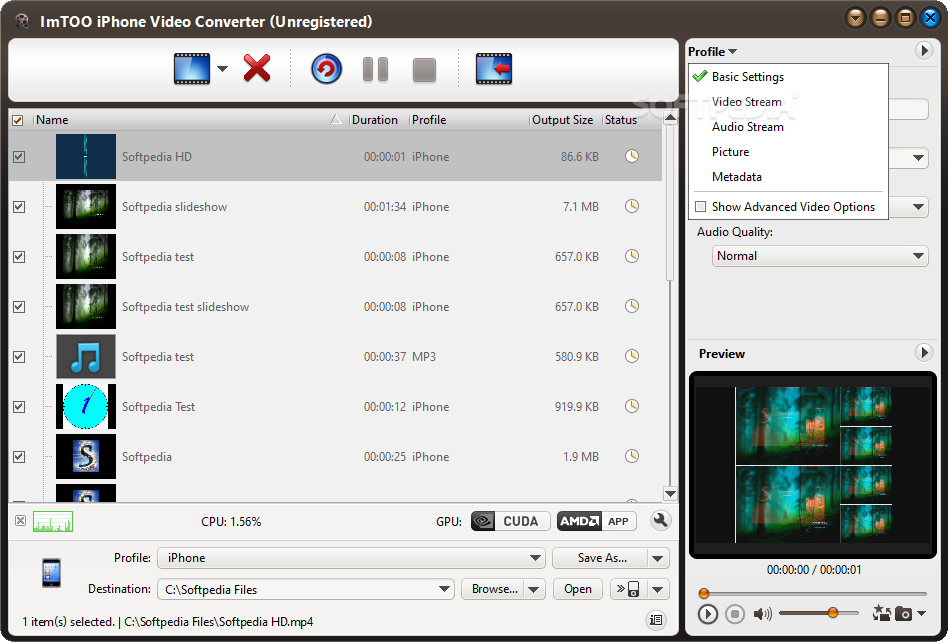The height and width of the screenshot is (642, 948).
Task: Toggle AMD APP GPU acceleration
Action: coord(597,521)
